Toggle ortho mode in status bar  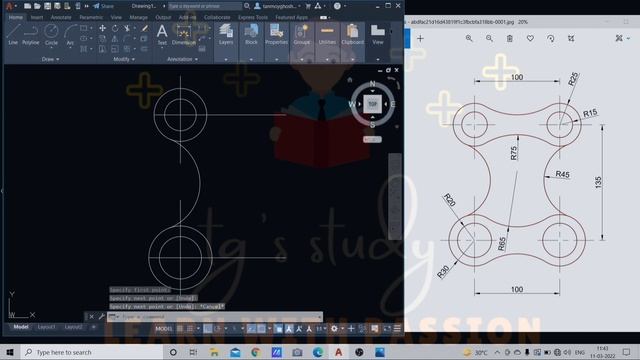coord(208,329)
